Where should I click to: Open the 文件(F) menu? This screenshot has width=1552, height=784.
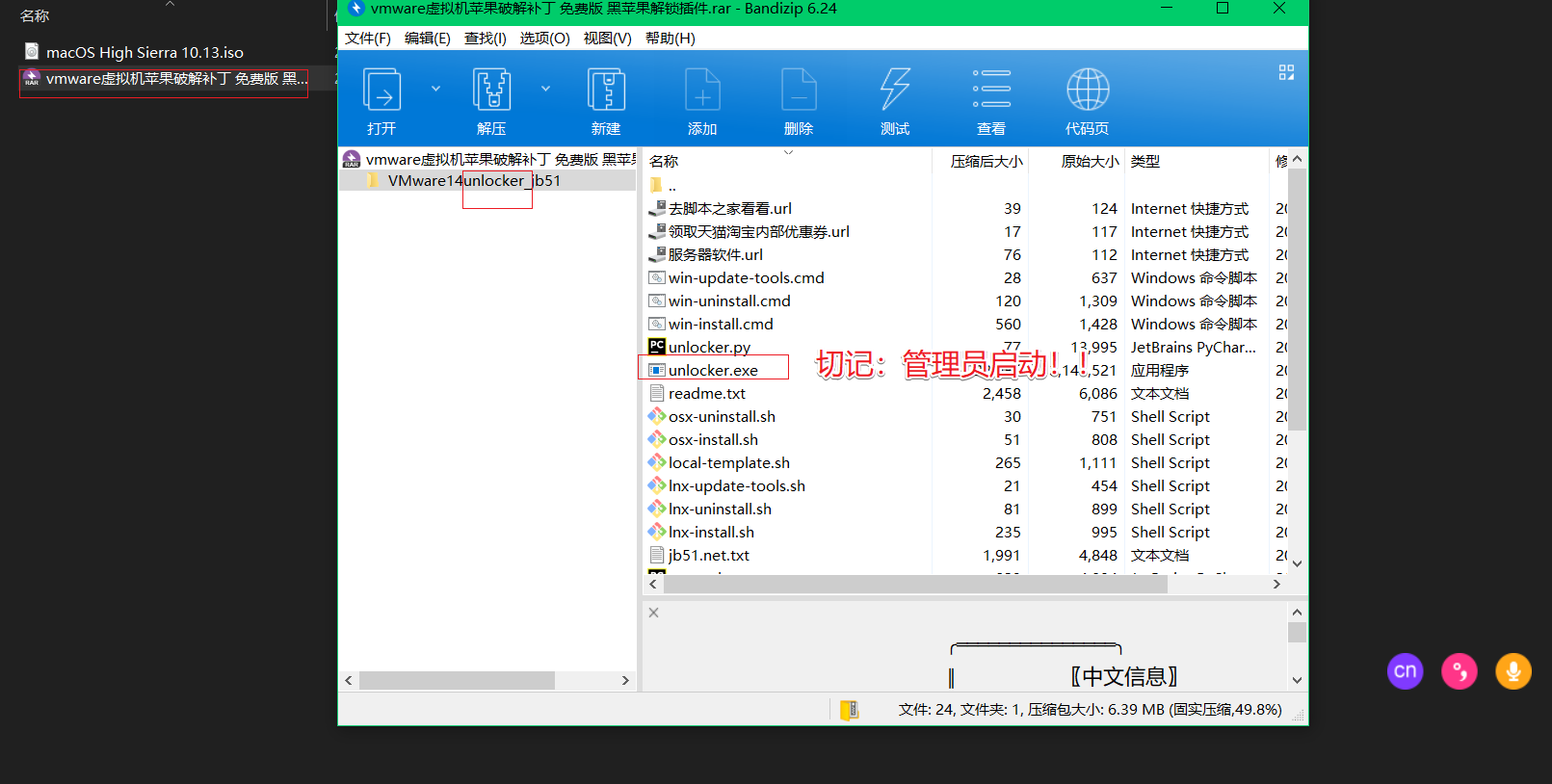368,39
